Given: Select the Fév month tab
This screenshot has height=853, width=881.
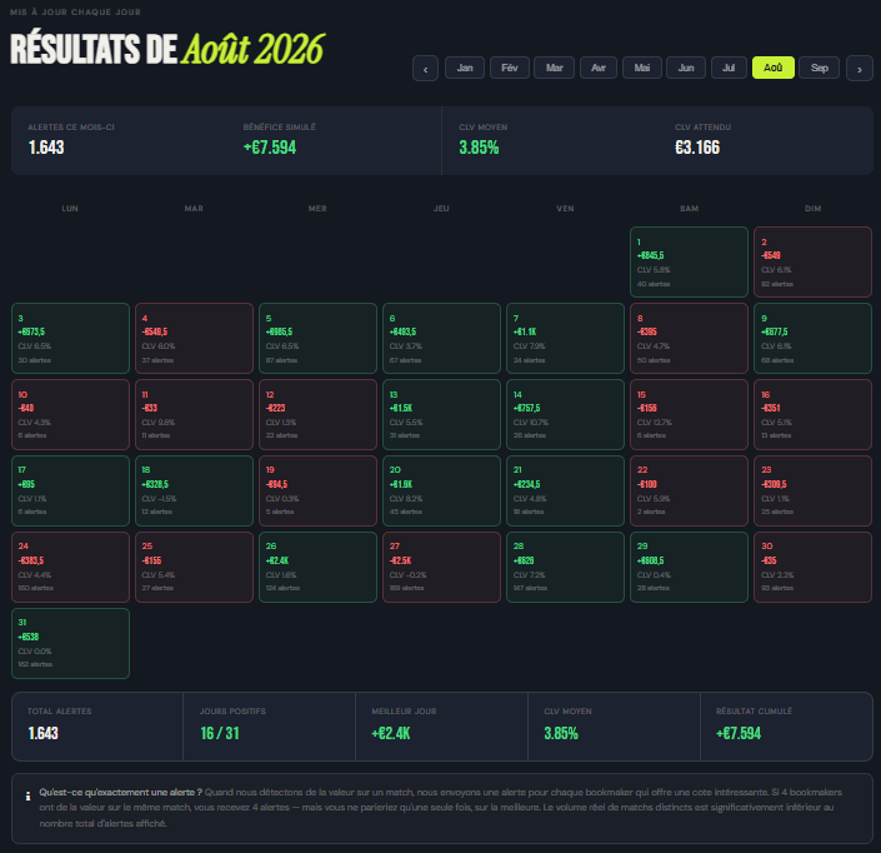Looking at the screenshot, I should tap(510, 68).
